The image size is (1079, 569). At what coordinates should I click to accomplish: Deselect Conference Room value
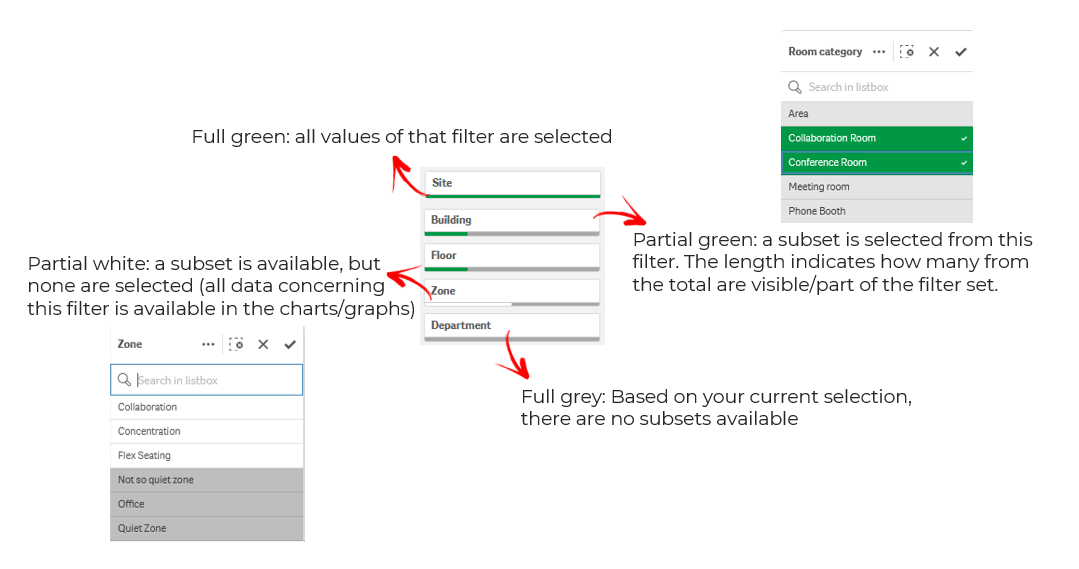877,162
